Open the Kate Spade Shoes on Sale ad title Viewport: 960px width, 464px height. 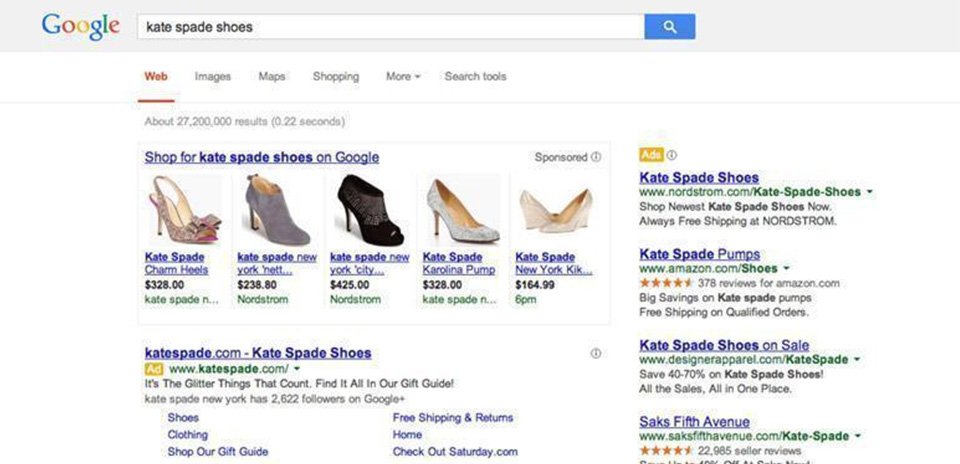coord(724,345)
